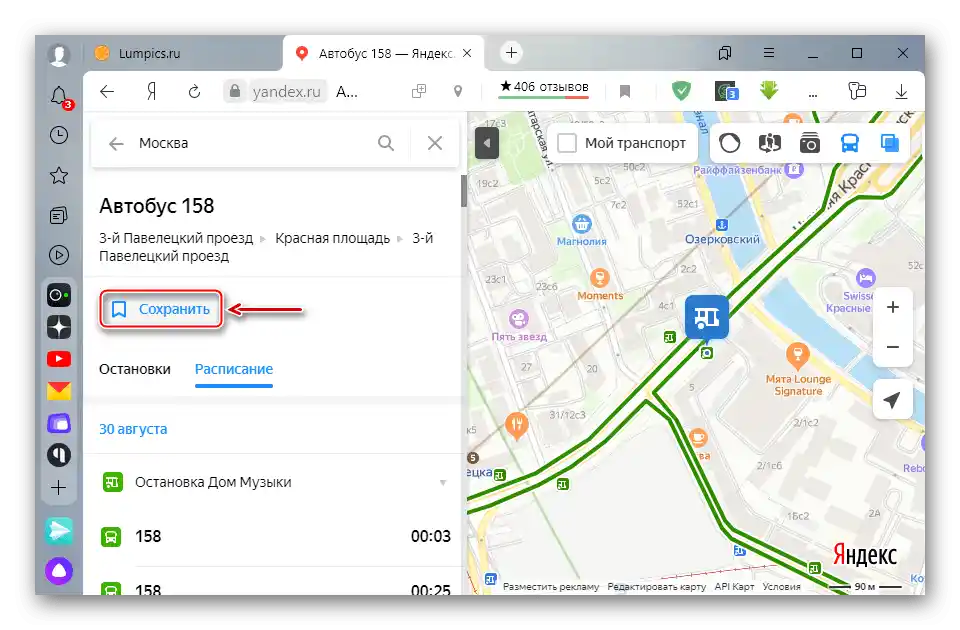The width and height of the screenshot is (960, 630).
Task: Click the Магнолия store marker
Action: pyautogui.click(x=581, y=225)
